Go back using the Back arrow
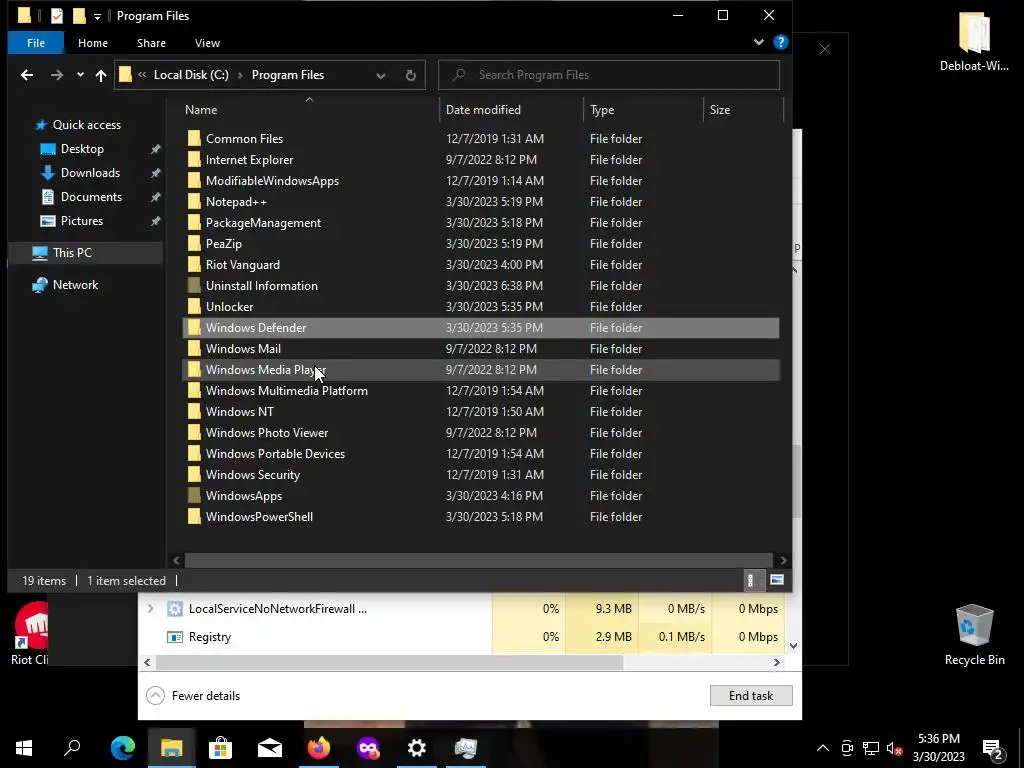Viewport: 1024px width, 768px height. (27, 75)
